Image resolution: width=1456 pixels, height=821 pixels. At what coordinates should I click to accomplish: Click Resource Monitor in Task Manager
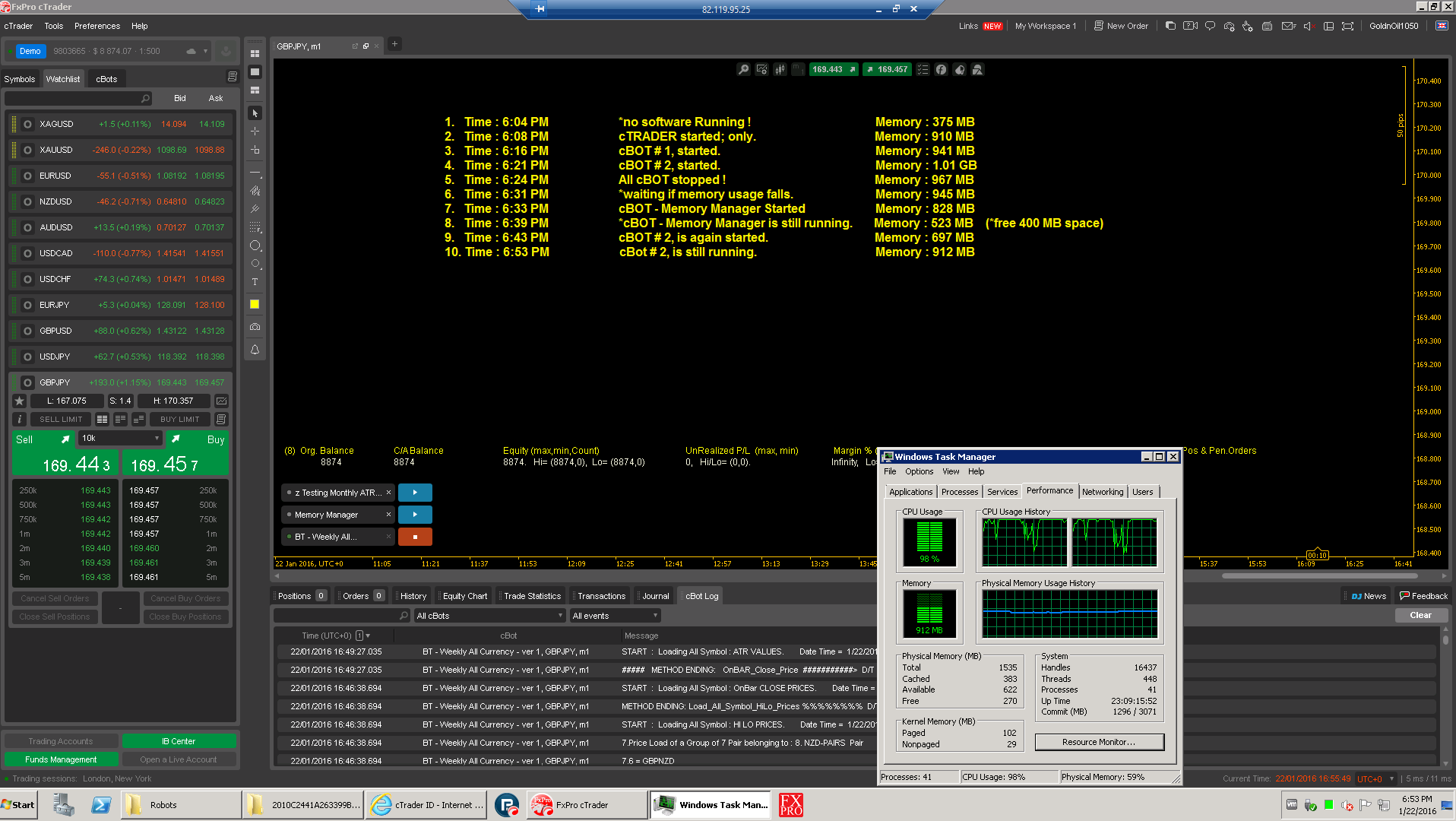coord(1099,742)
